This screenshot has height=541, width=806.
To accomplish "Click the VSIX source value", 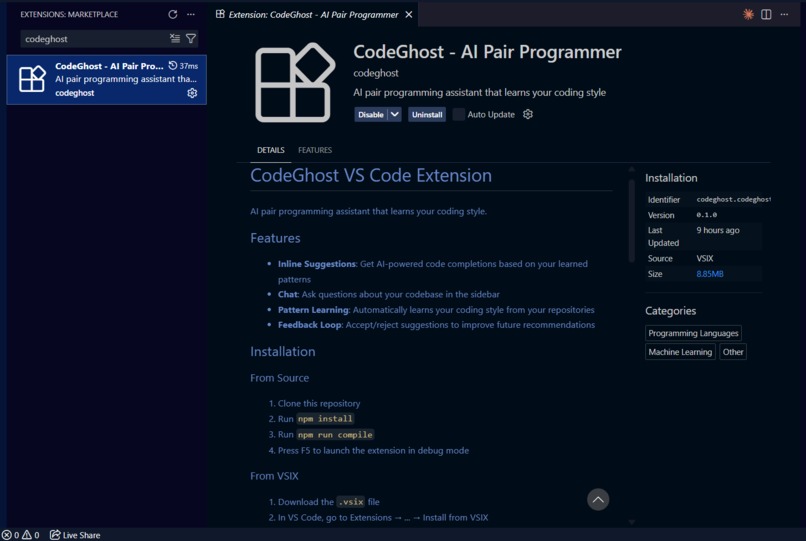I will click(x=705, y=259).
